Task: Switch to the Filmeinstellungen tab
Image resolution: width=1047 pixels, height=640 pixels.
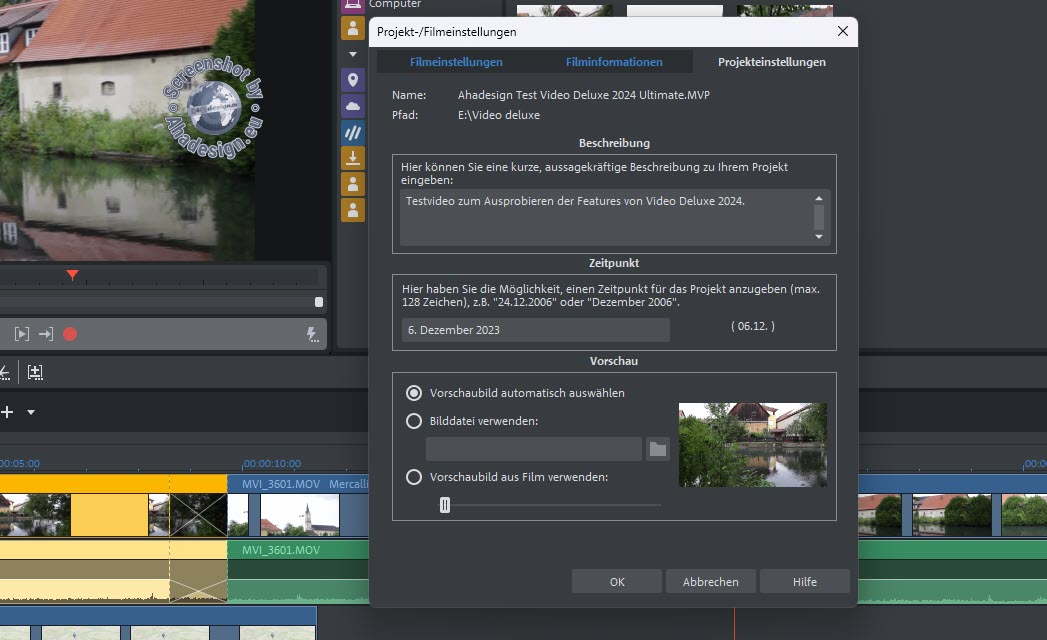Action: [x=456, y=61]
